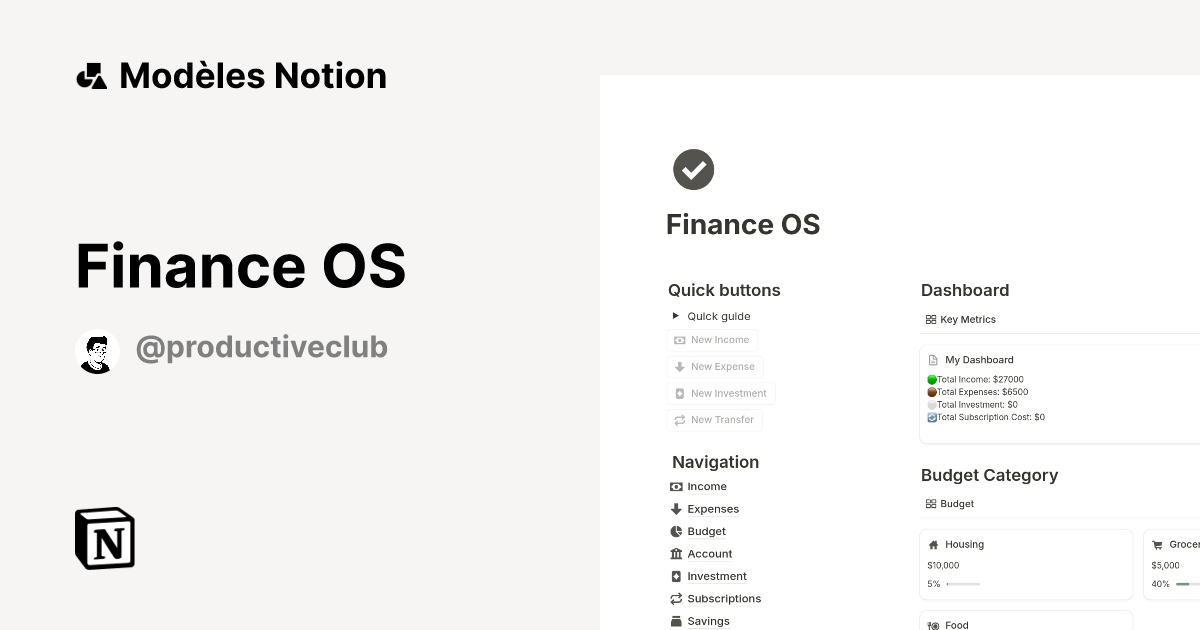This screenshot has width=1200, height=630.
Task: Open the @productiveclub profile link
Action: [262, 347]
